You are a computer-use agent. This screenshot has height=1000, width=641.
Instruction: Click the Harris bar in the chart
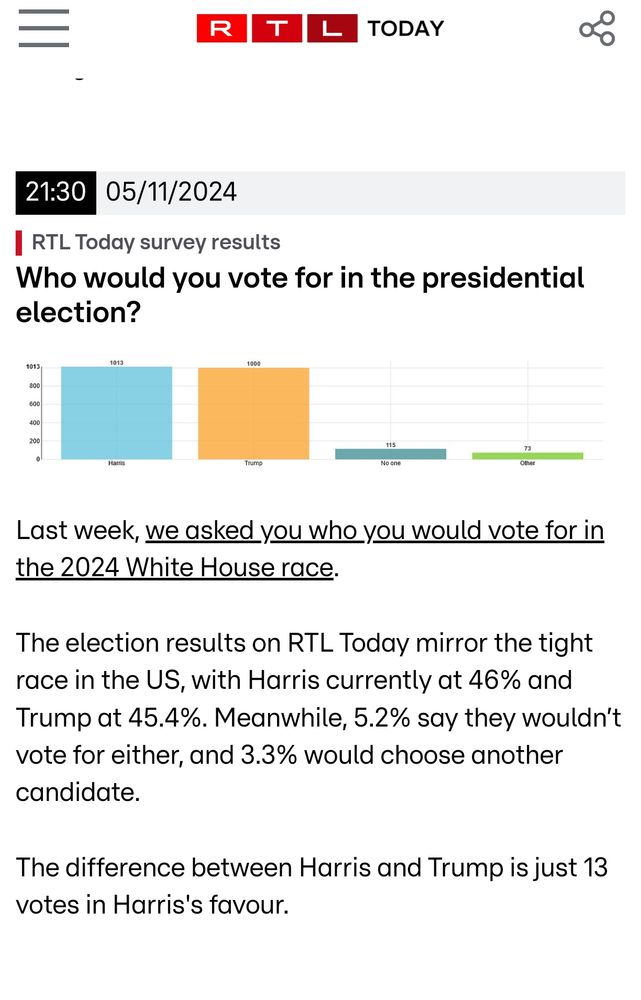pyautogui.click(x=116, y=412)
